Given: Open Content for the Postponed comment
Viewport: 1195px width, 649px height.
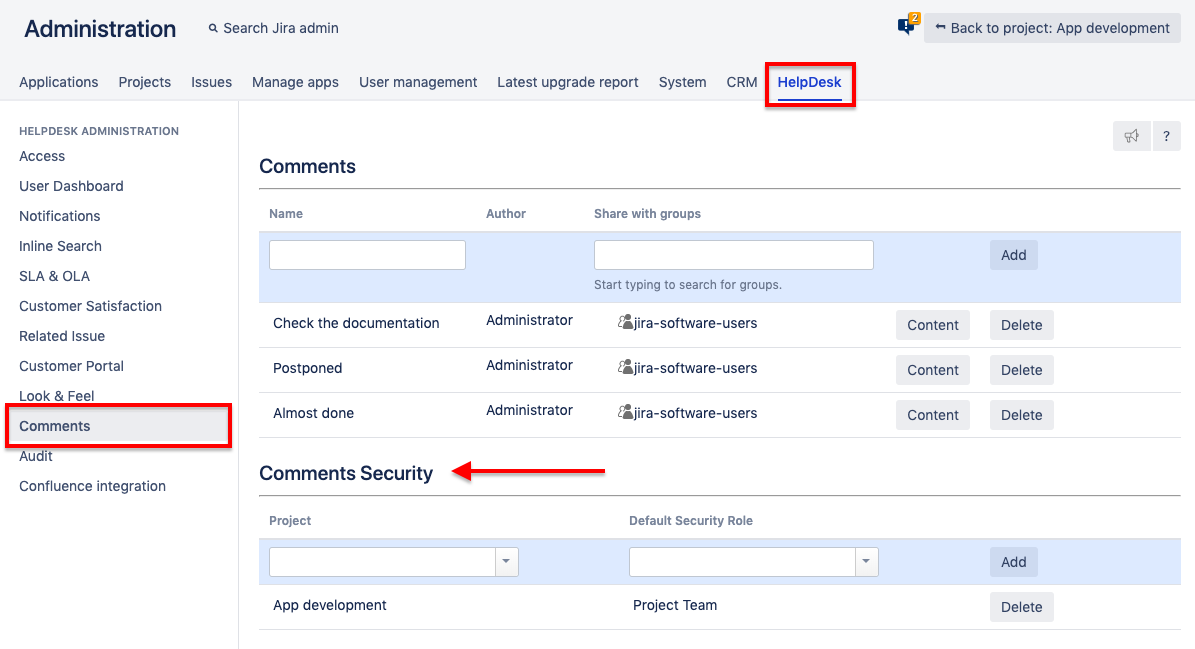Looking at the screenshot, I should tap(932, 370).
